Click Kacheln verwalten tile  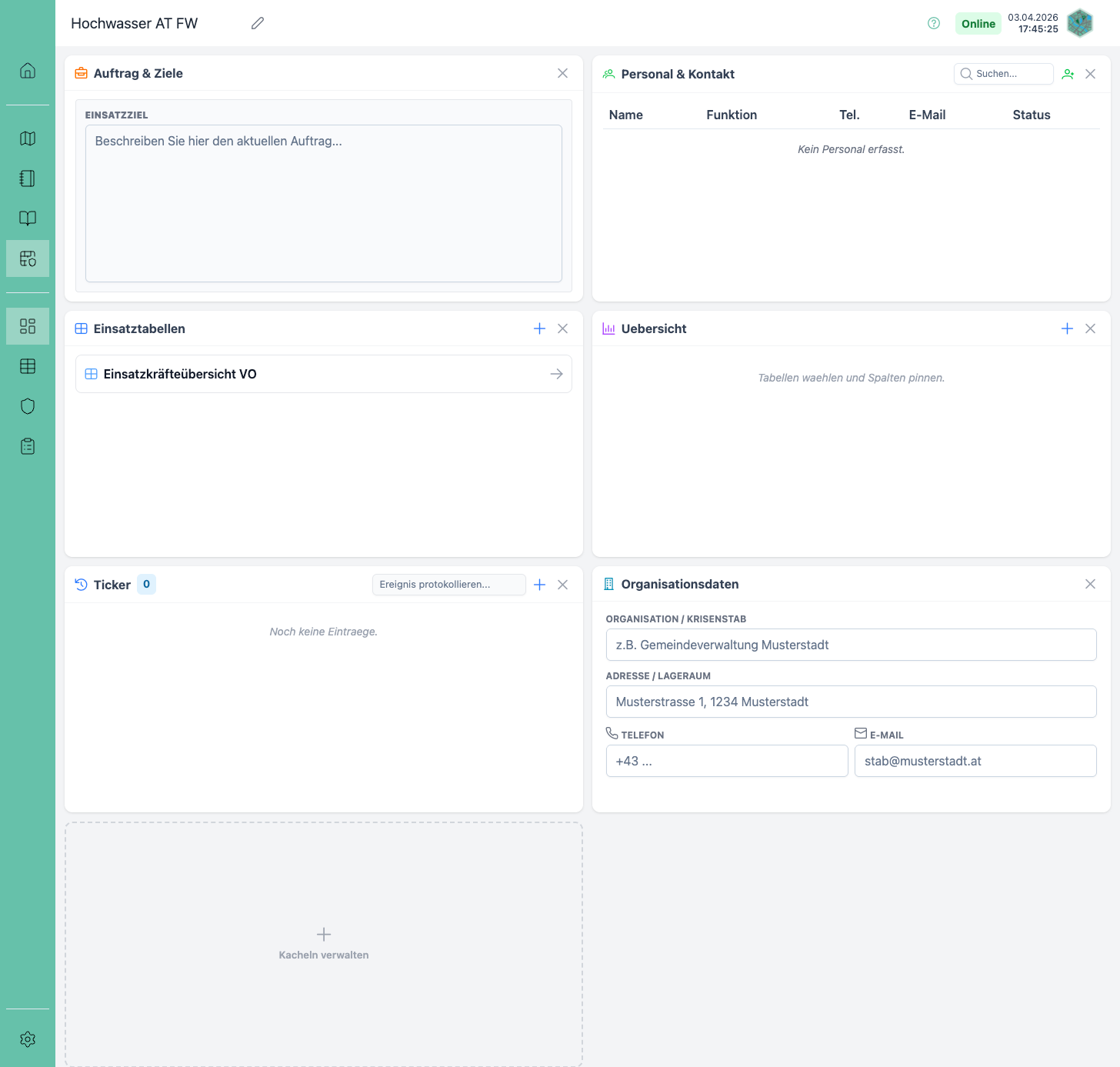tap(324, 943)
